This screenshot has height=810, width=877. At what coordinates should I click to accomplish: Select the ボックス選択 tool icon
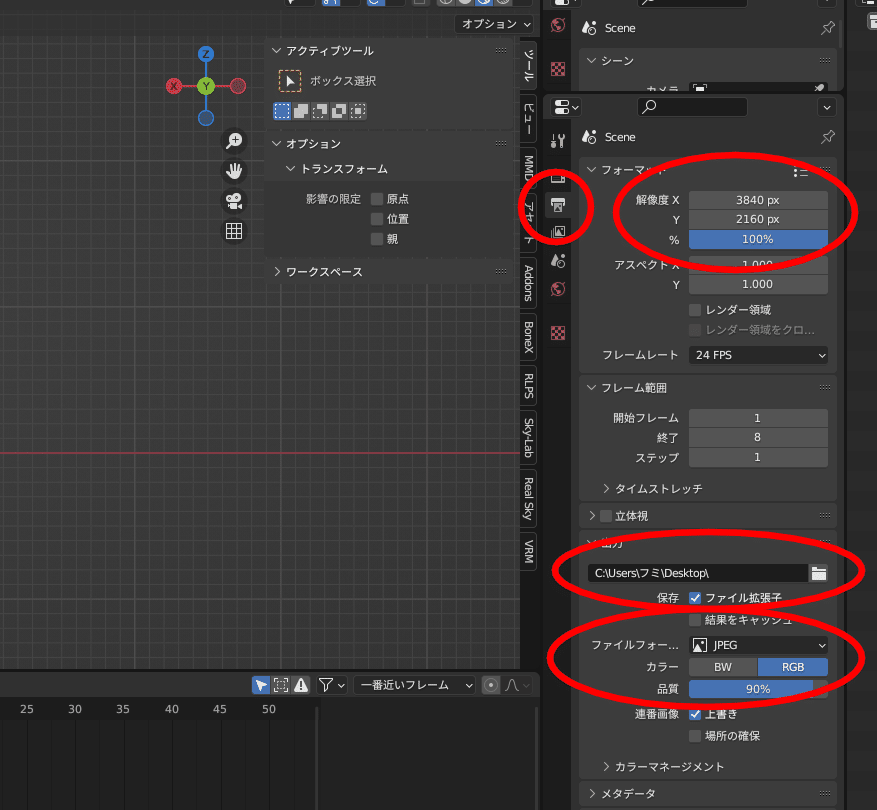[290, 81]
